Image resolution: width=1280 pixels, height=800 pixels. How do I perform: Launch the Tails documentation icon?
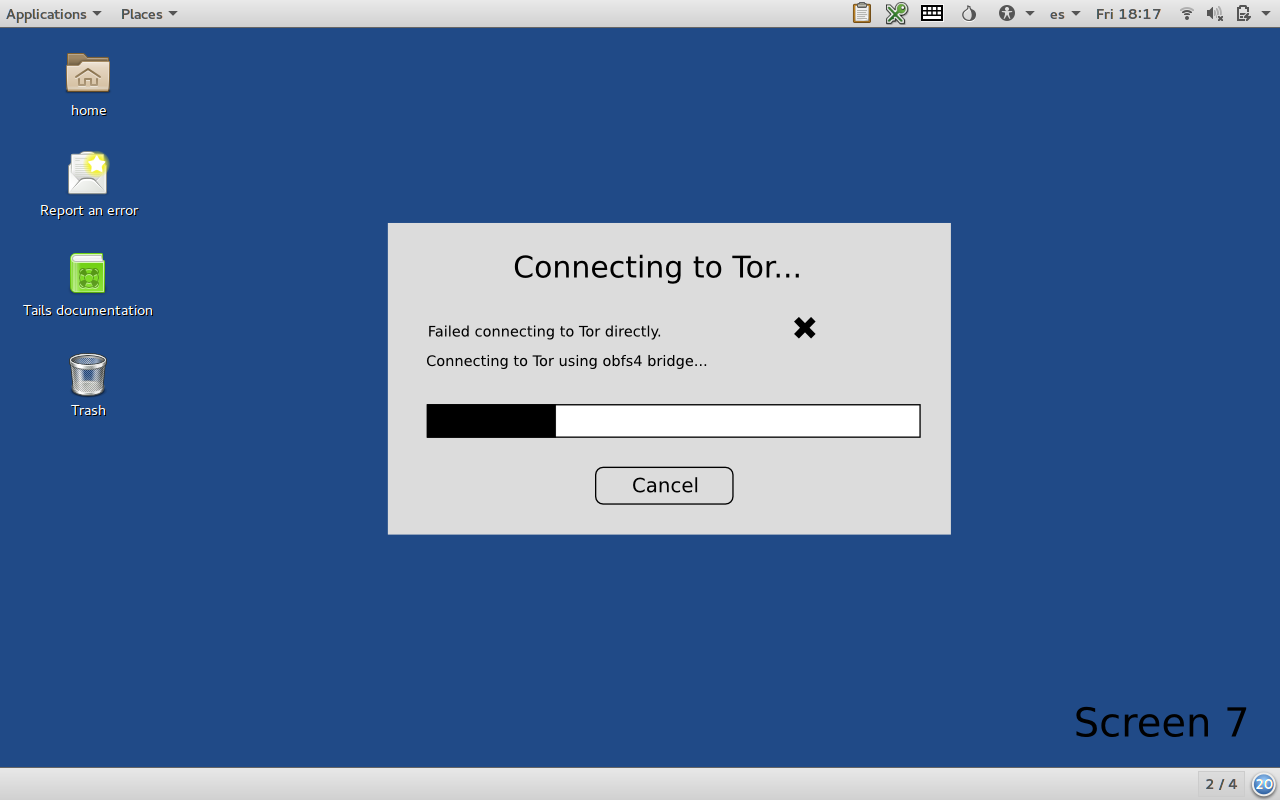click(88, 274)
